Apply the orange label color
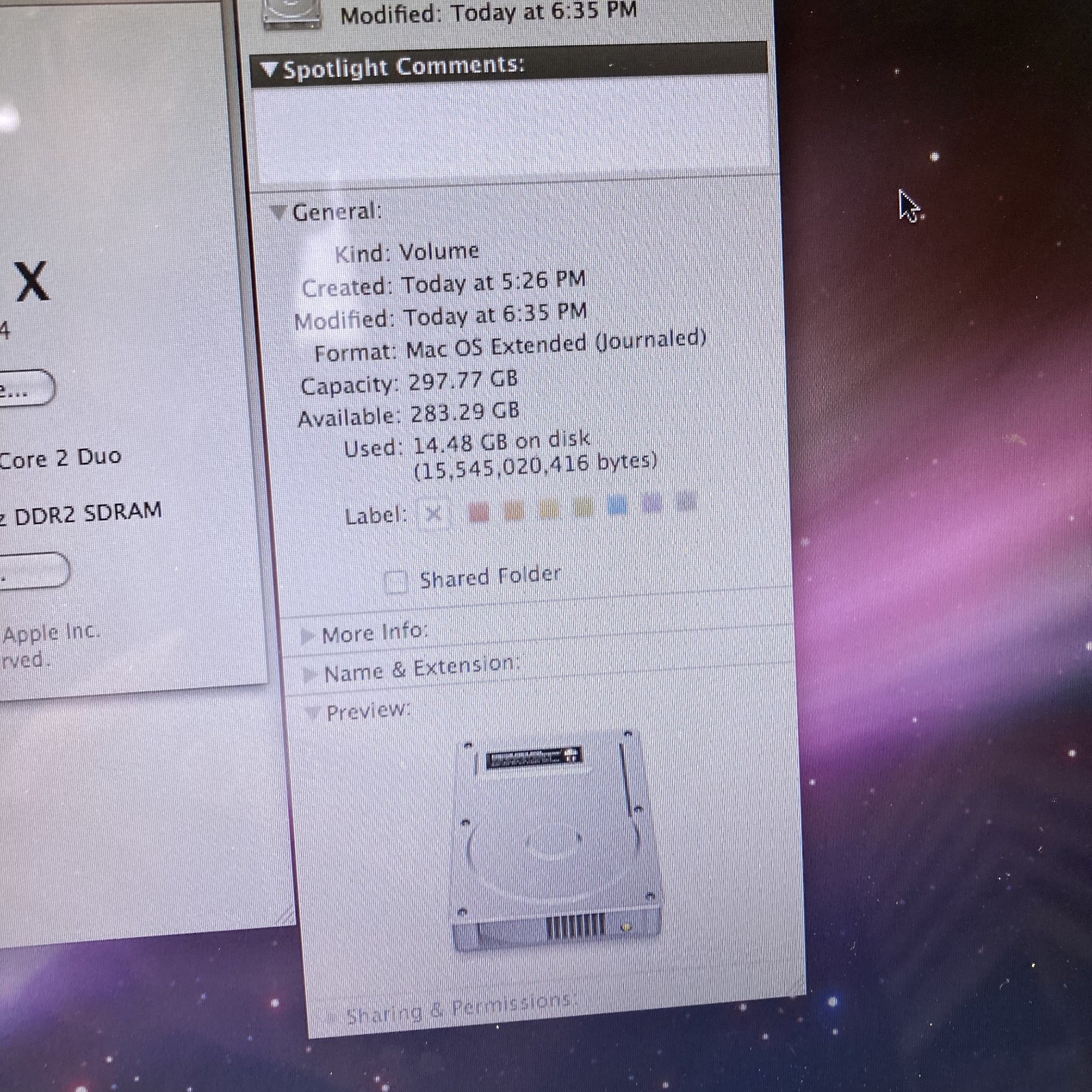This screenshot has width=1092, height=1092. click(x=514, y=510)
